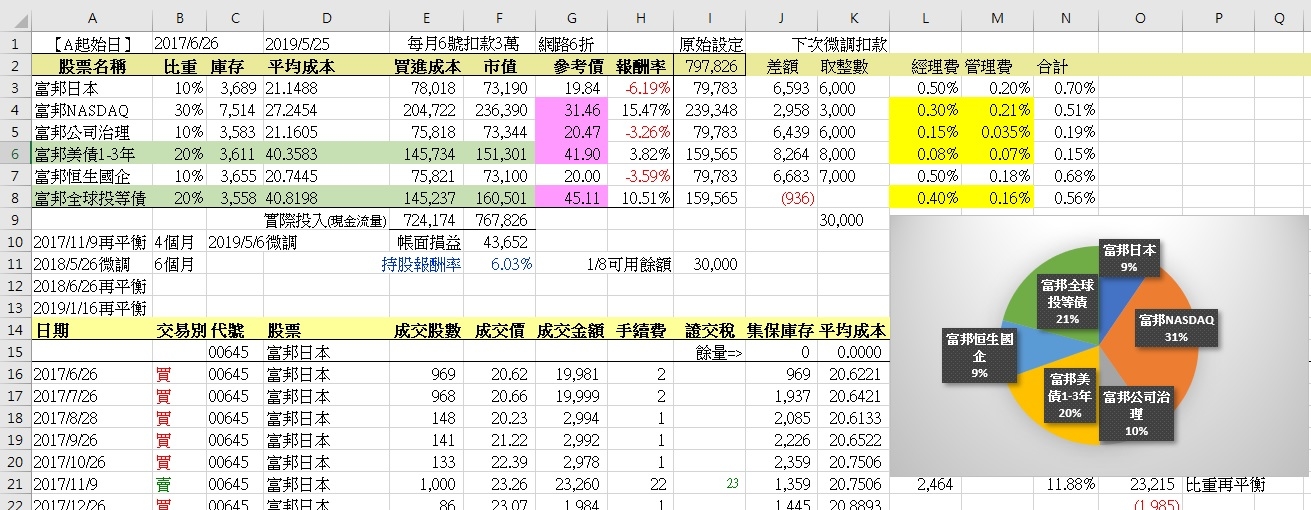This screenshot has height=510, width=1311.
Task: Click the 比重再平衡 note cell
Action: point(1226,484)
